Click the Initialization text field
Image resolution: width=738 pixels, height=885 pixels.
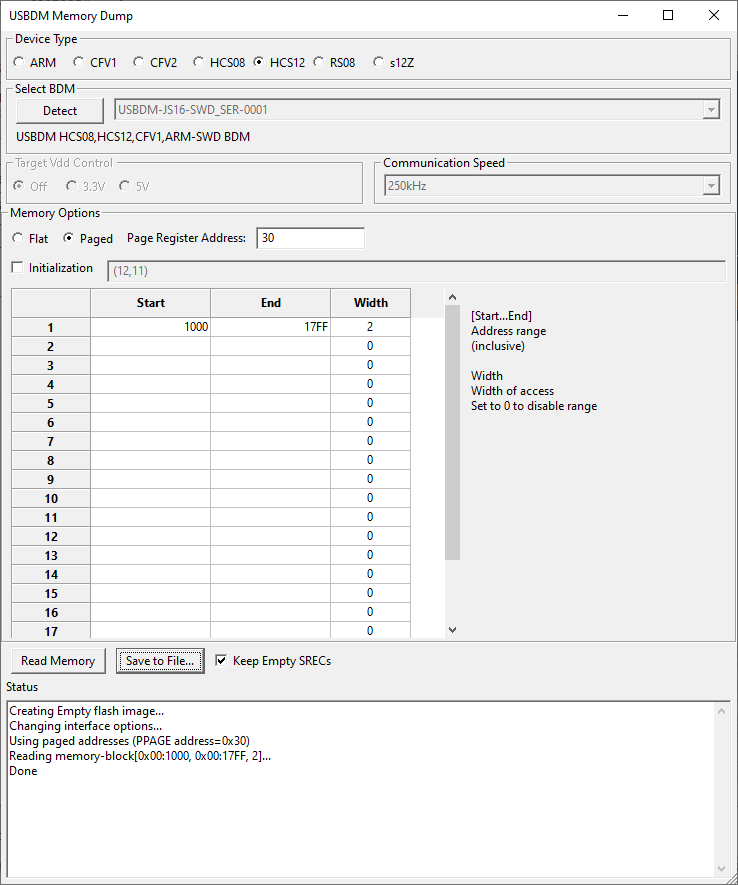(416, 271)
